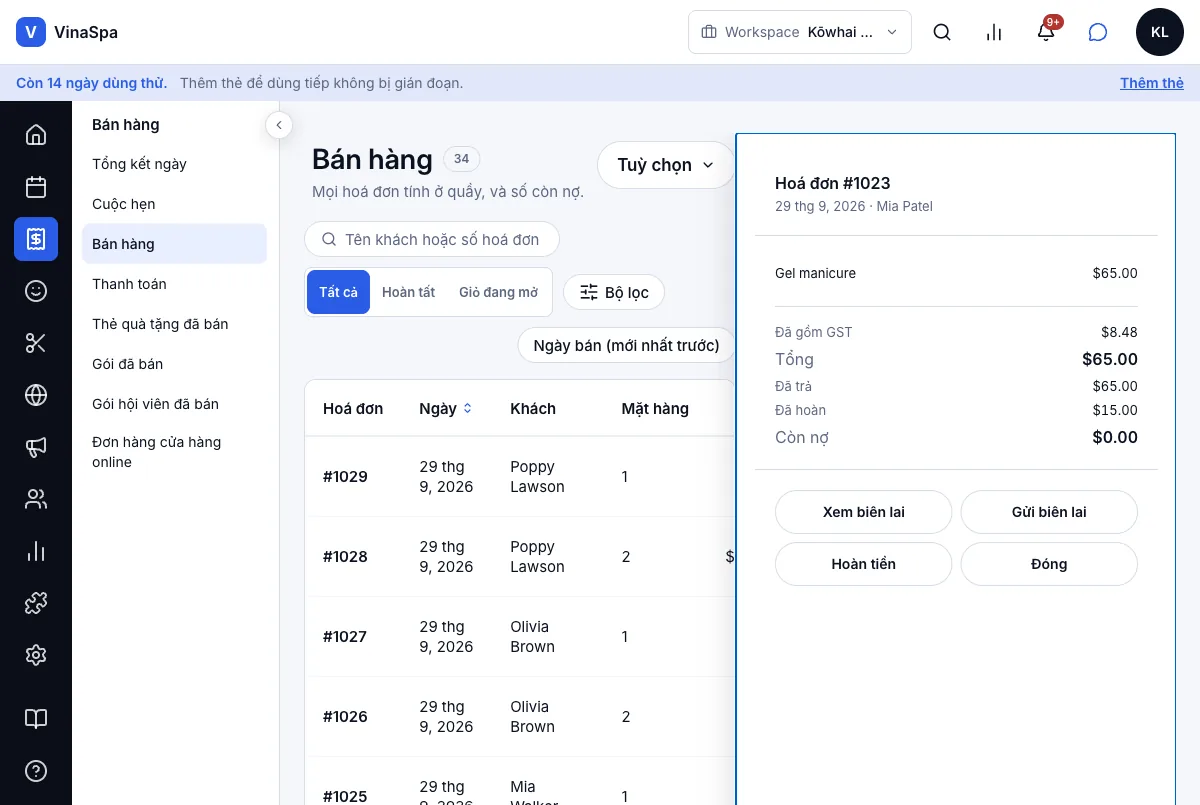1200x805 pixels.
Task: Go to Cuộc hẹn in the side menu
Action: coord(174,204)
